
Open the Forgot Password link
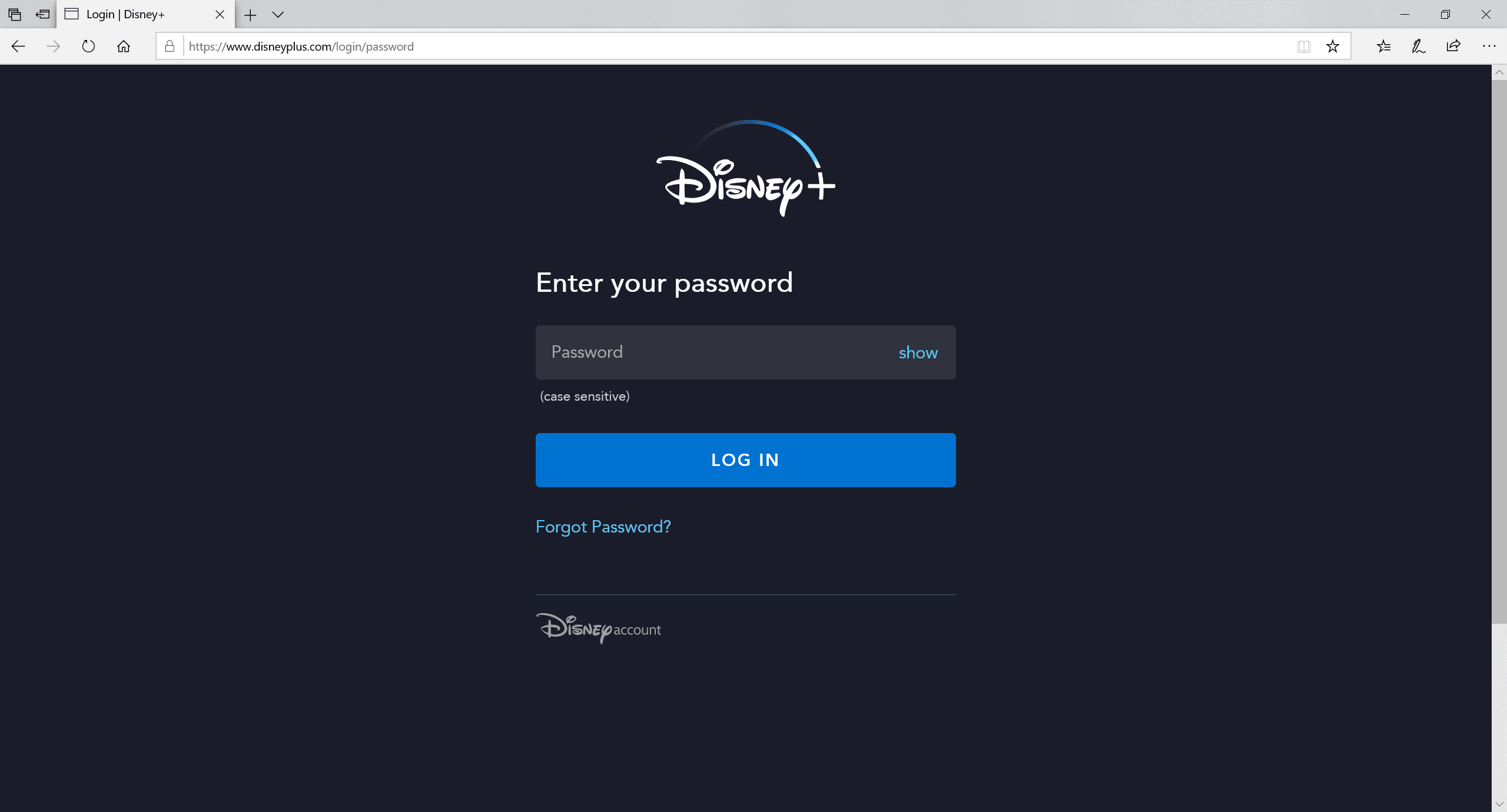pyautogui.click(x=602, y=527)
